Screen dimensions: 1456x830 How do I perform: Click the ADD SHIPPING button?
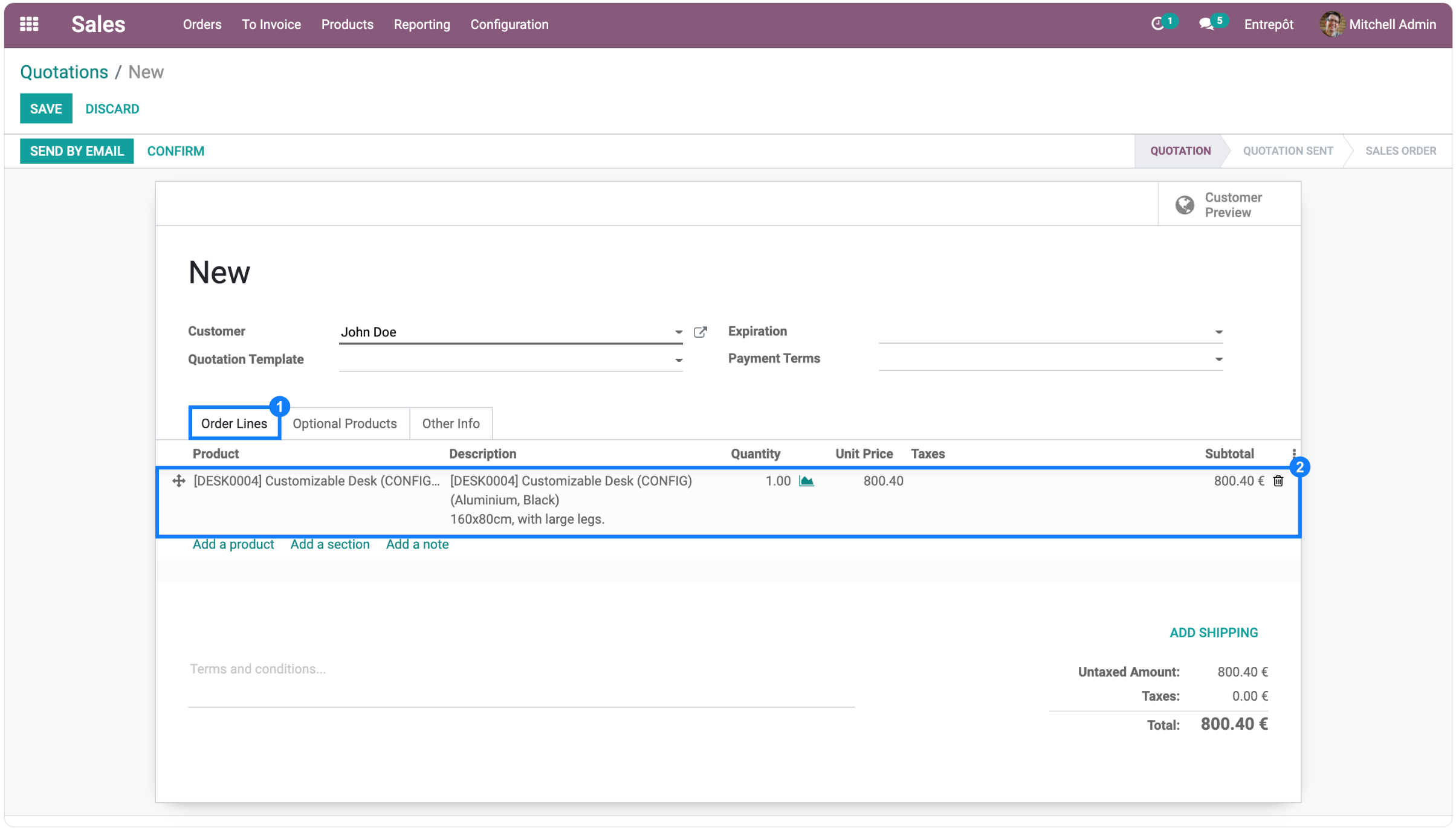pos(1214,632)
